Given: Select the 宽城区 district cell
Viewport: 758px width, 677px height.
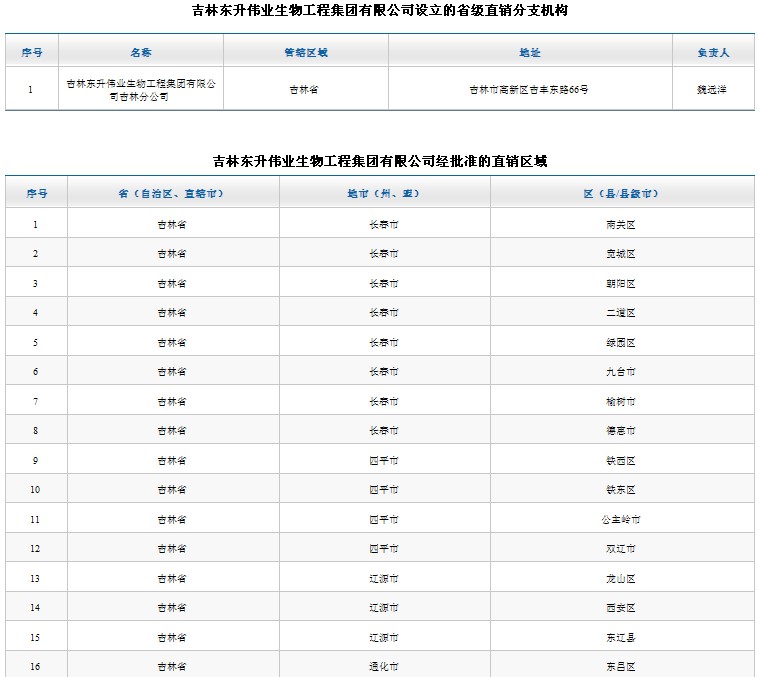Looking at the screenshot, I should click(x=621, y=254).
